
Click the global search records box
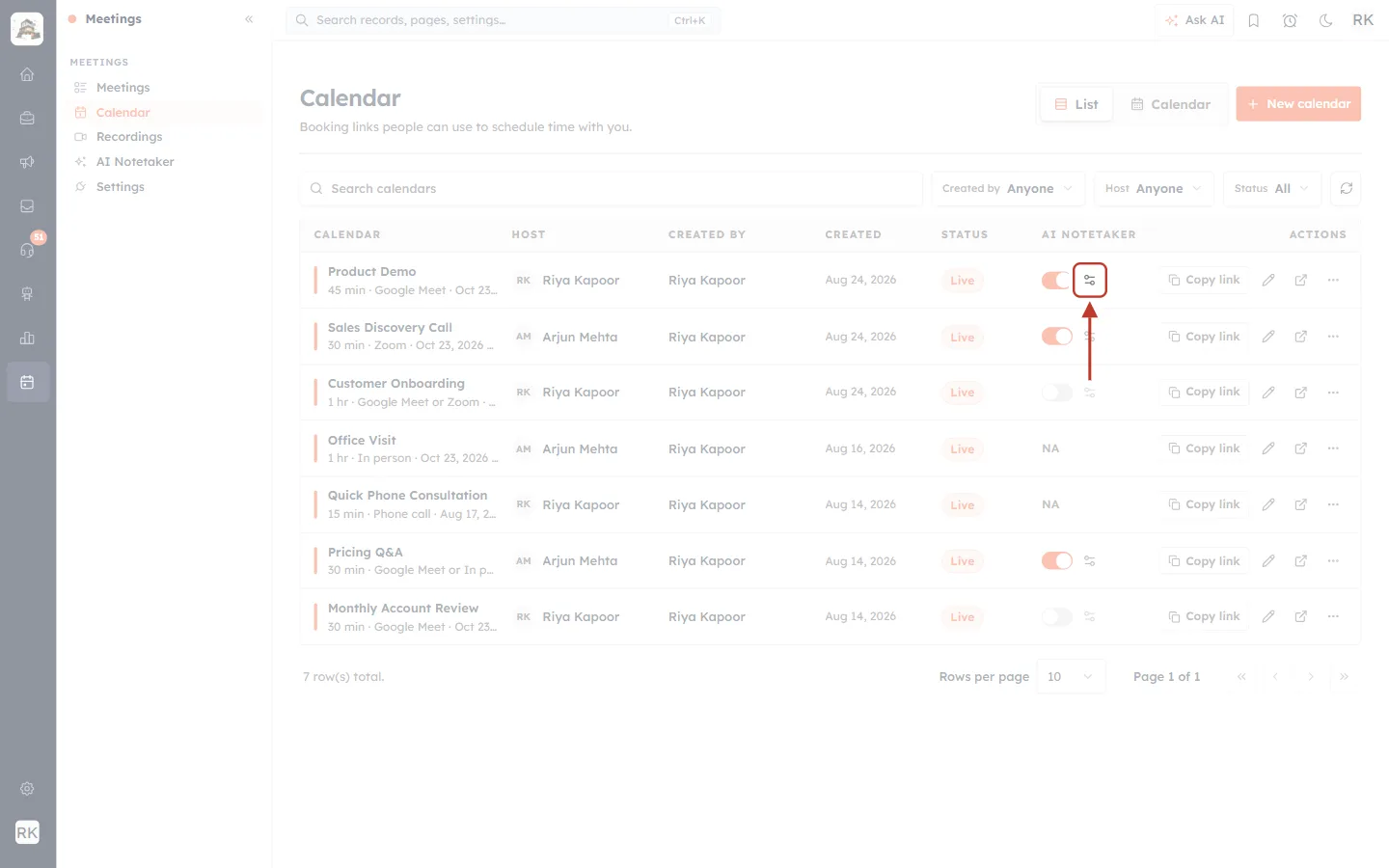tap(503, 20)
